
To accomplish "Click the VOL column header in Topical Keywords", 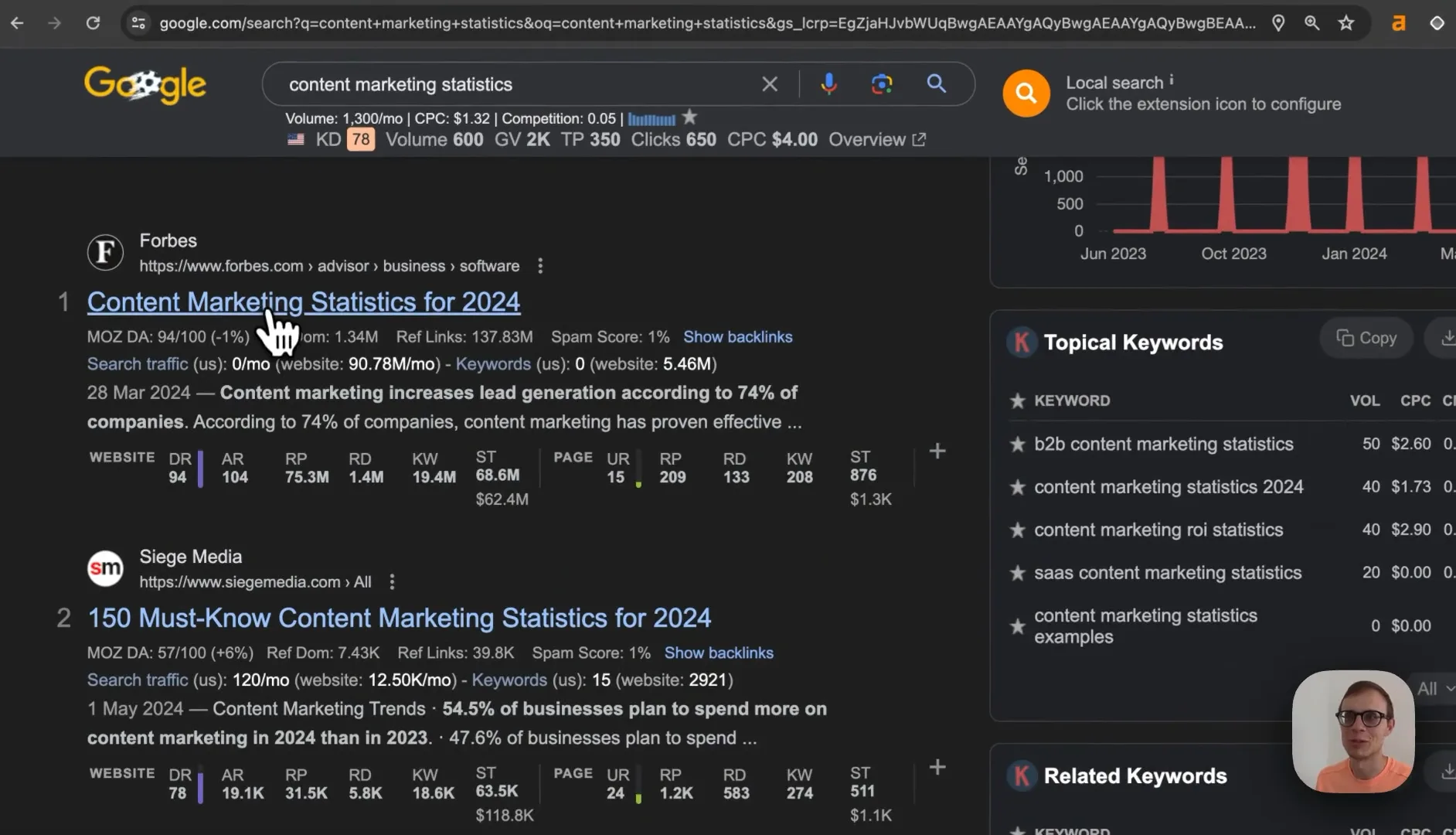I will 1364,400.
